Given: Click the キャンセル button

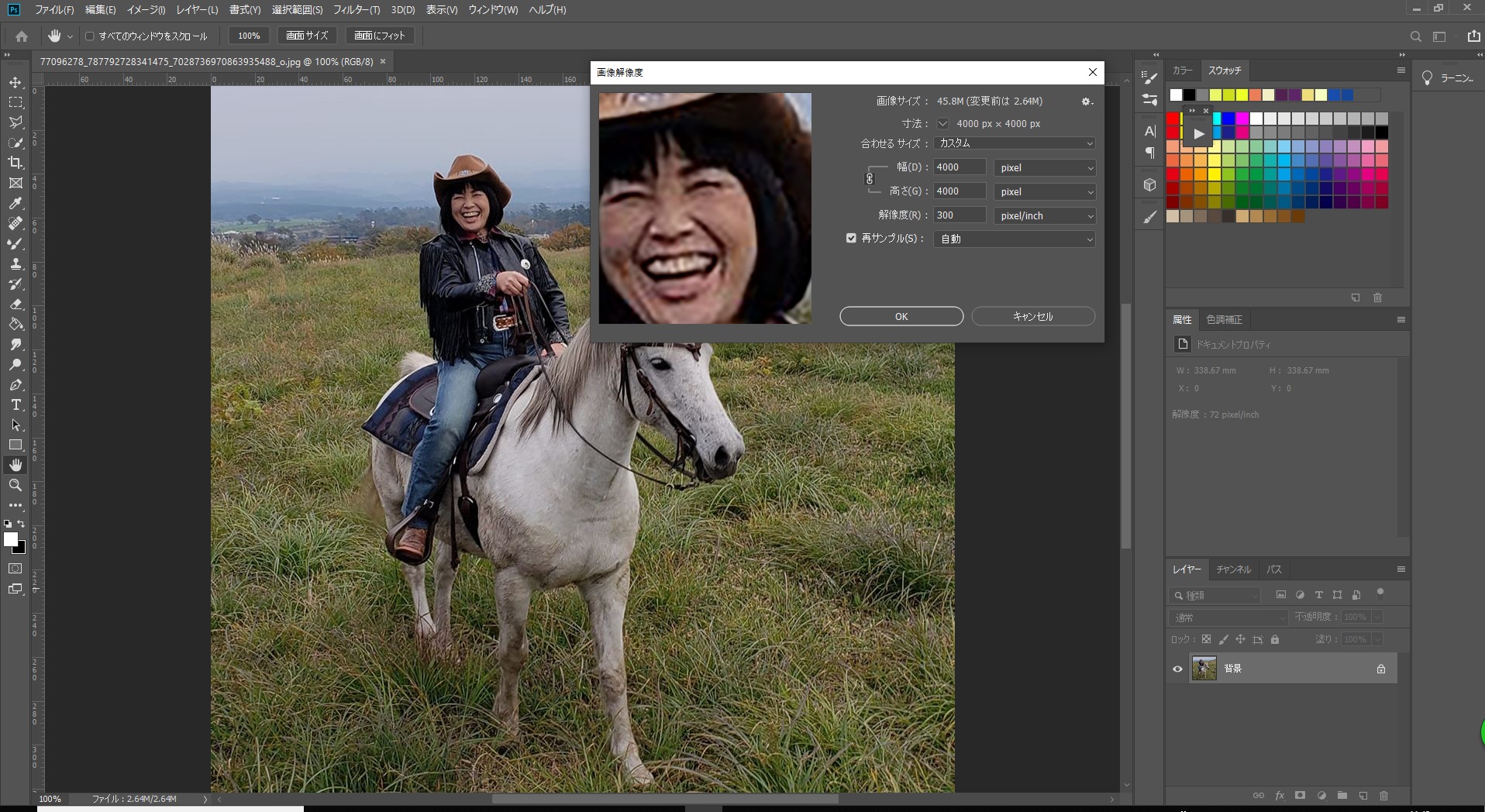Looking at the screenshot, I should point(1032,316).
